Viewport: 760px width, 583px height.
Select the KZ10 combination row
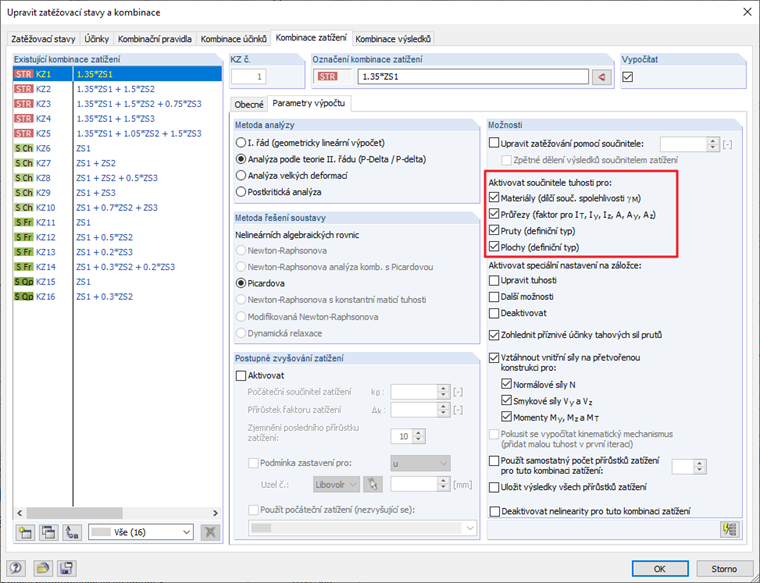click(117, 207)
